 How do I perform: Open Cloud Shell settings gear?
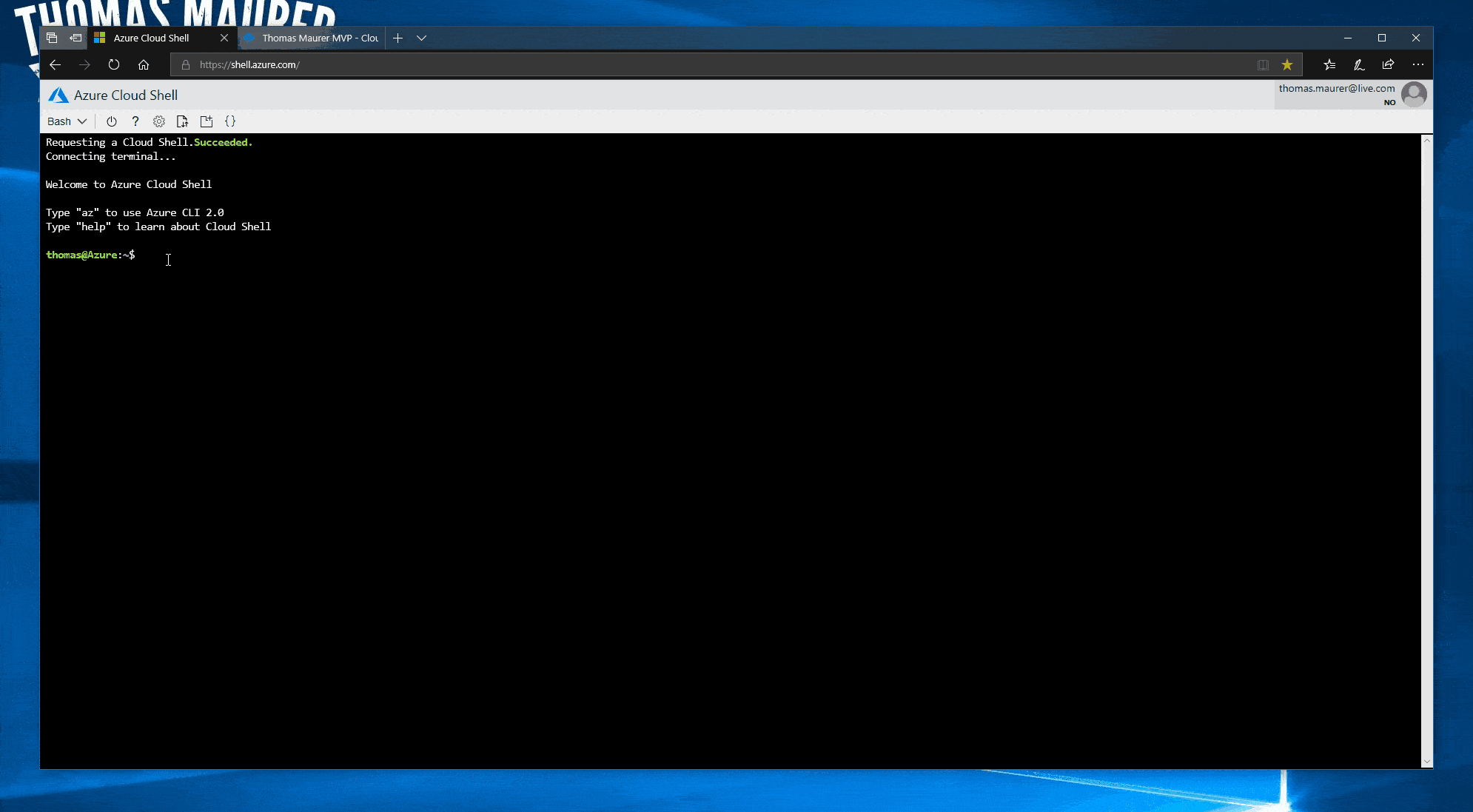[158, 121]
